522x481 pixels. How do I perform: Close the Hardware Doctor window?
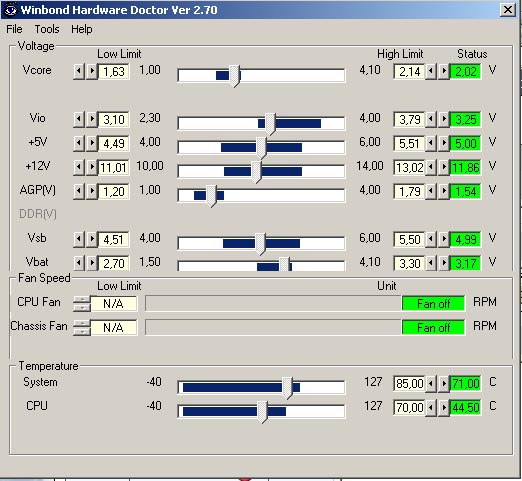508,10
